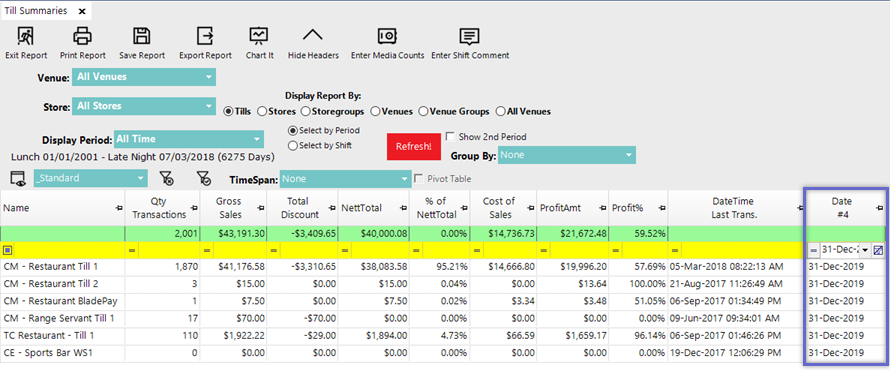Click the Export Report icon
This screenshot has height=370, width=890.
point(205,36)
